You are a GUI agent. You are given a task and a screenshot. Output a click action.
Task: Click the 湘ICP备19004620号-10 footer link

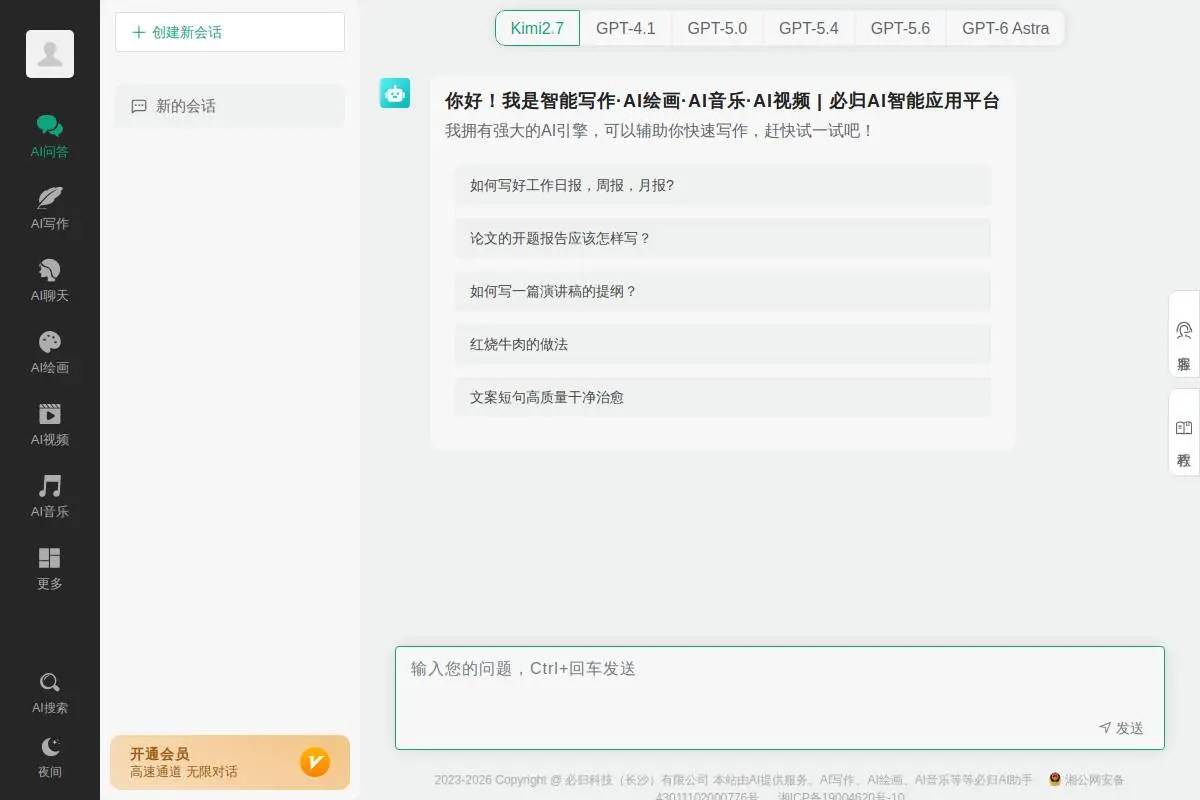click(x=841, y=796)
